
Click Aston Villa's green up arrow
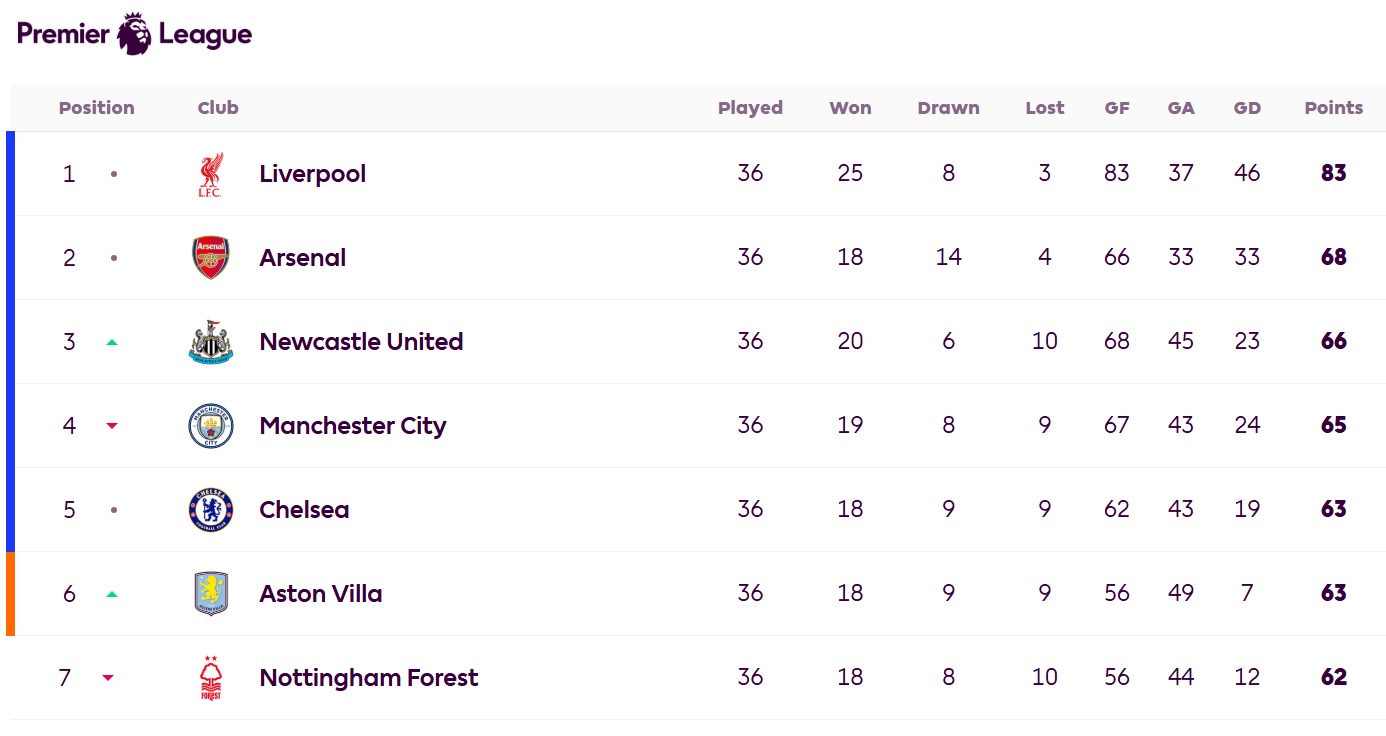point(112,594)
